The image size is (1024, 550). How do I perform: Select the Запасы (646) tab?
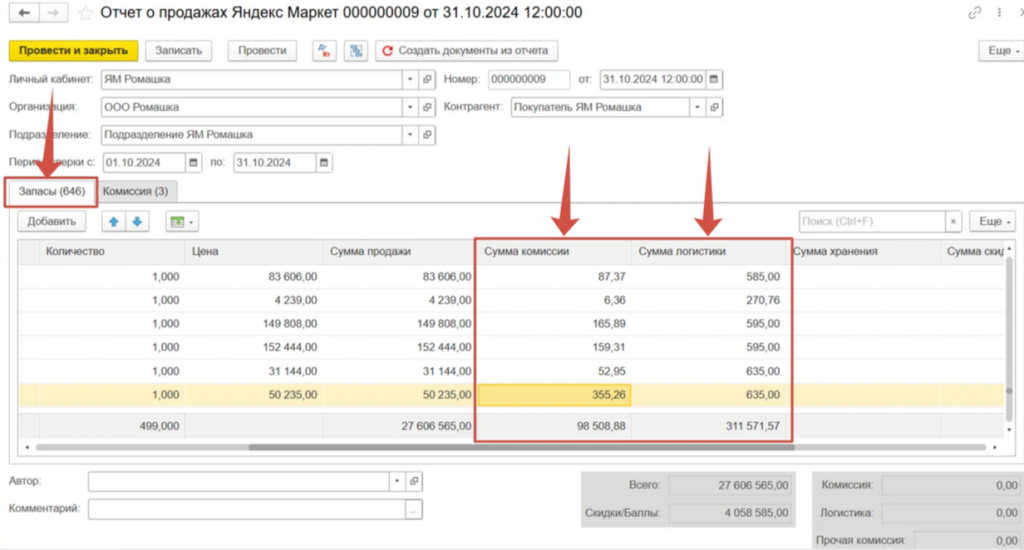click(51, 191)
